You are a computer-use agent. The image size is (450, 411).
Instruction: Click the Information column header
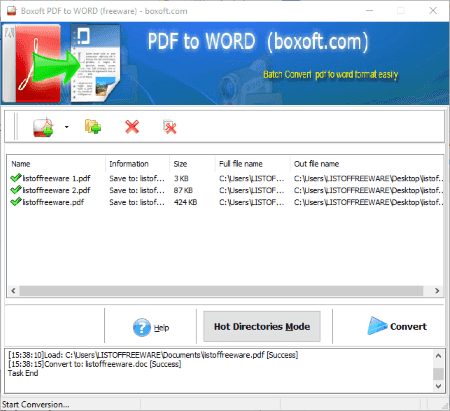137,164
